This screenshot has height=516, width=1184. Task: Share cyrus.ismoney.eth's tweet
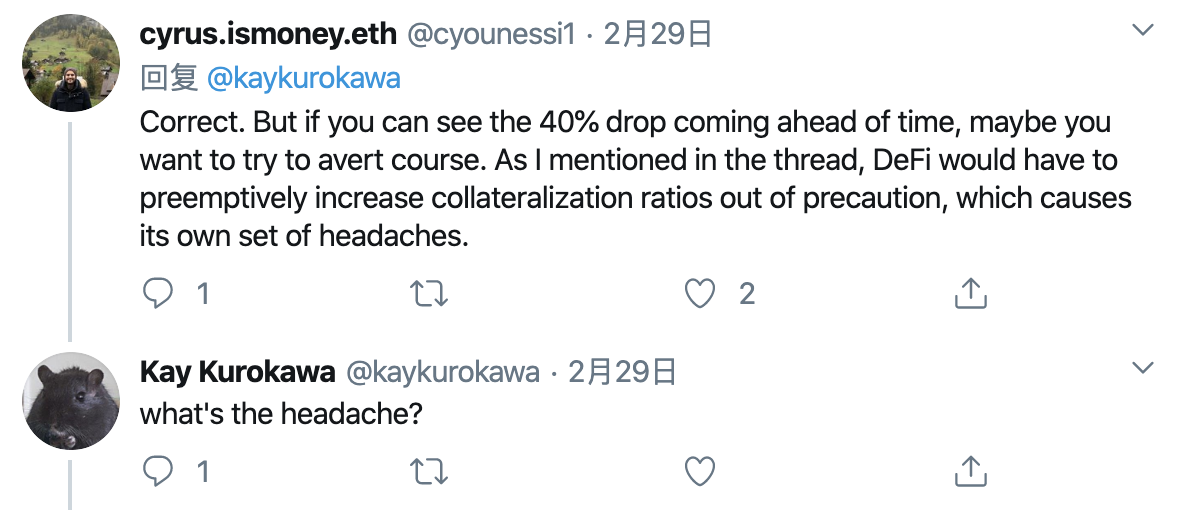pos(970,293)
